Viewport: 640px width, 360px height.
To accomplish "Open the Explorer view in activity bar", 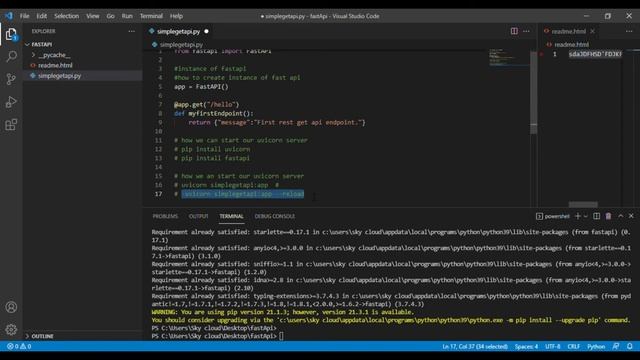I will 11,34.
